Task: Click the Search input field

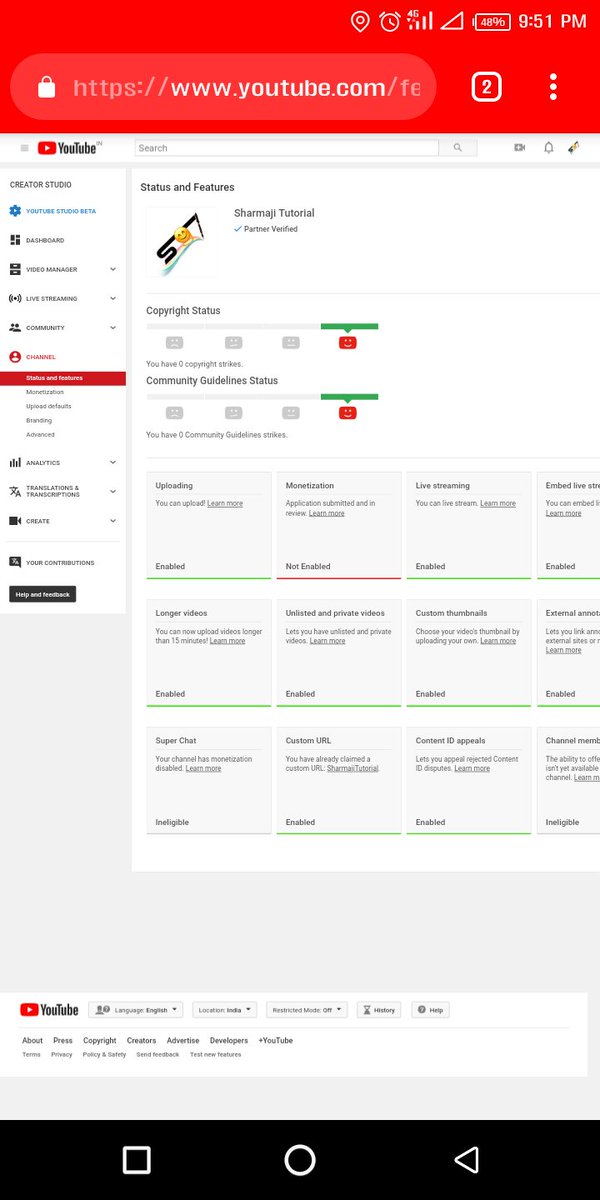Action: coord(287,148)
